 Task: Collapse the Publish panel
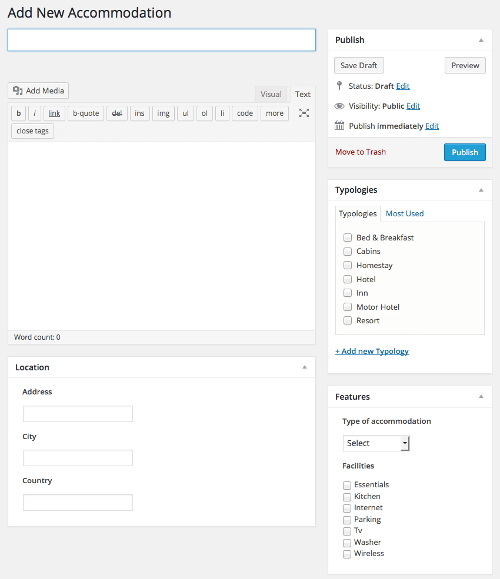click(481, 40)
